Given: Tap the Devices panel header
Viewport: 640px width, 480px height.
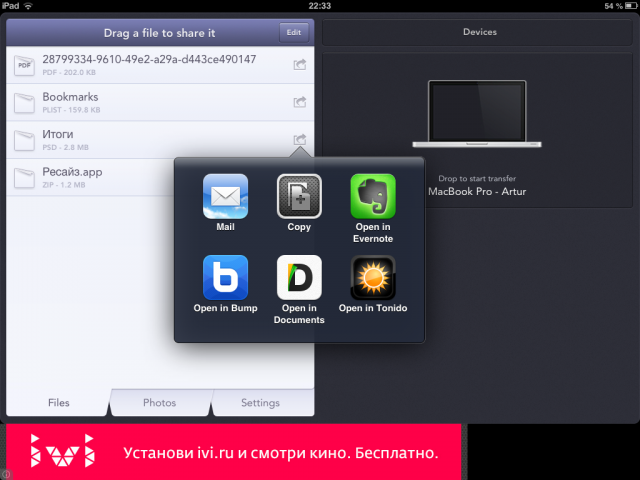Looking at the screenshot, I should (477, 32).
